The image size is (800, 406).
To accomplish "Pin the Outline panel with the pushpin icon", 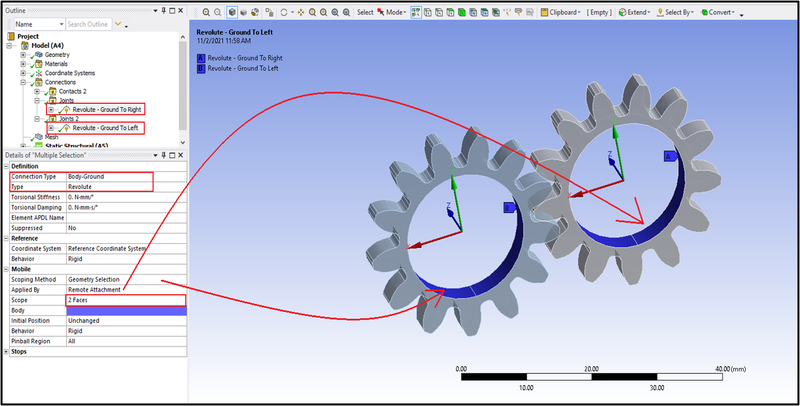I will pyautogui.click(x=163, y=11).
